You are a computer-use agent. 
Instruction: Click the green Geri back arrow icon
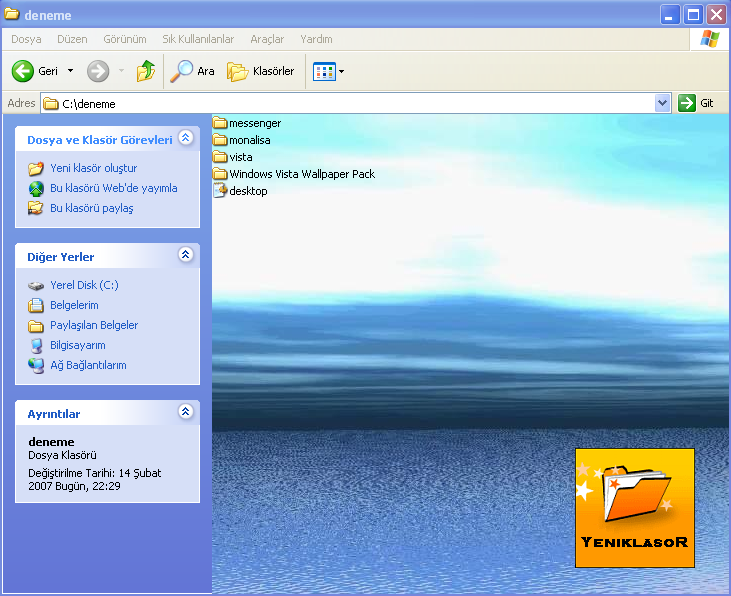[23, 71]
